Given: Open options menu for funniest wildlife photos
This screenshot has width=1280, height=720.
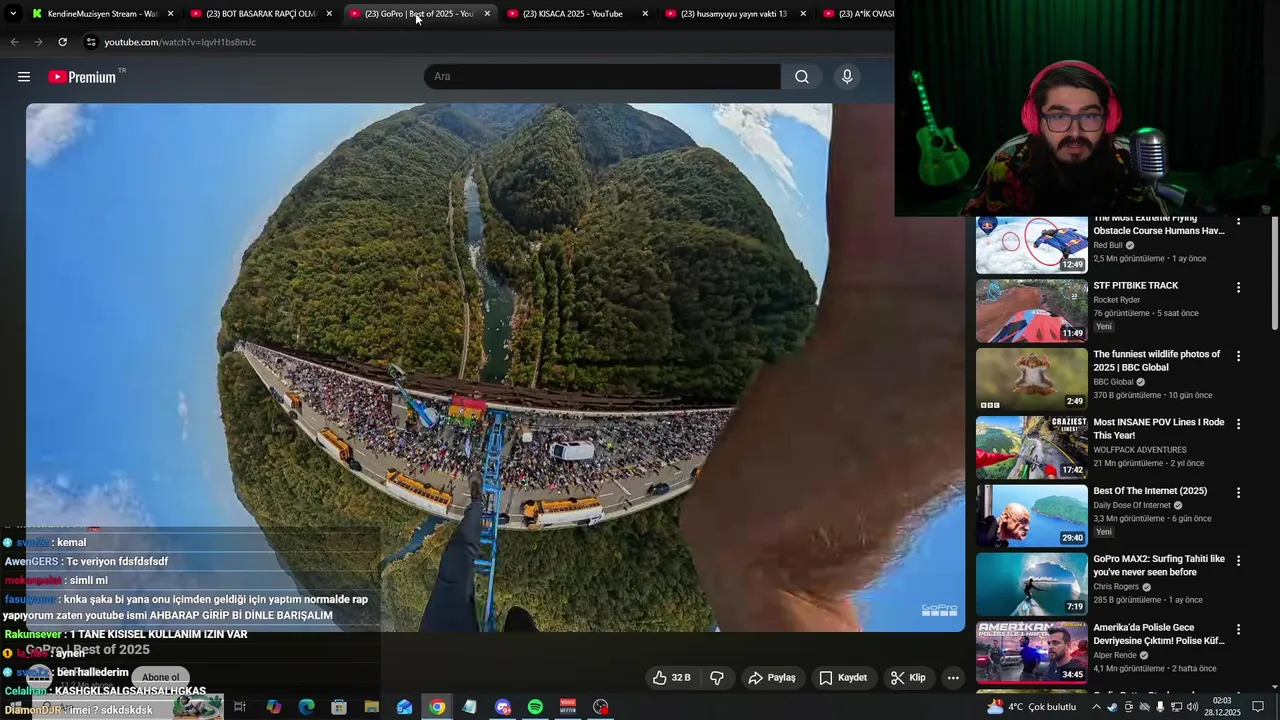Looking at the screenshot, I should (x=1238, y=356).
